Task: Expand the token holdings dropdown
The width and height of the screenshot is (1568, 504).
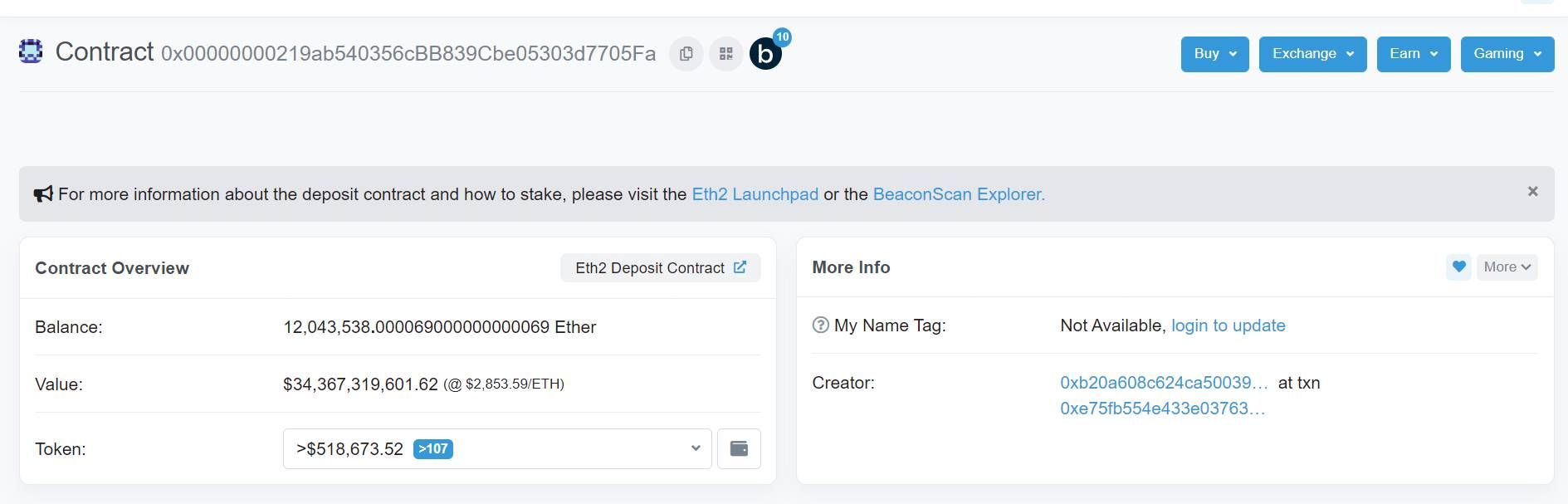Action: coord(497,448)
